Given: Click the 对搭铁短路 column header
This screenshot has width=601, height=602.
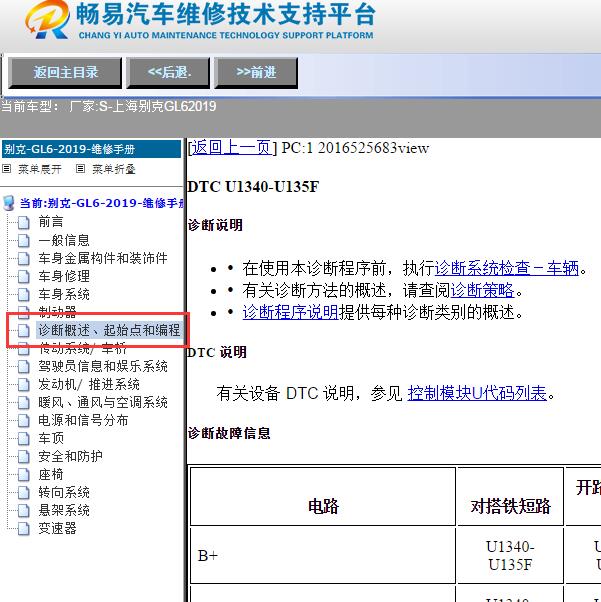Looking at the screenshot, I should point(510,497).
